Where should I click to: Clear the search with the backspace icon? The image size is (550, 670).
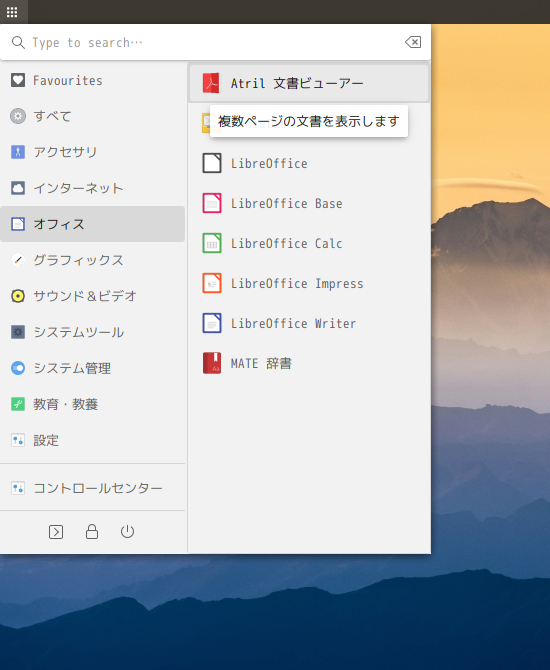pyautogui.click(x=413, y=42)
